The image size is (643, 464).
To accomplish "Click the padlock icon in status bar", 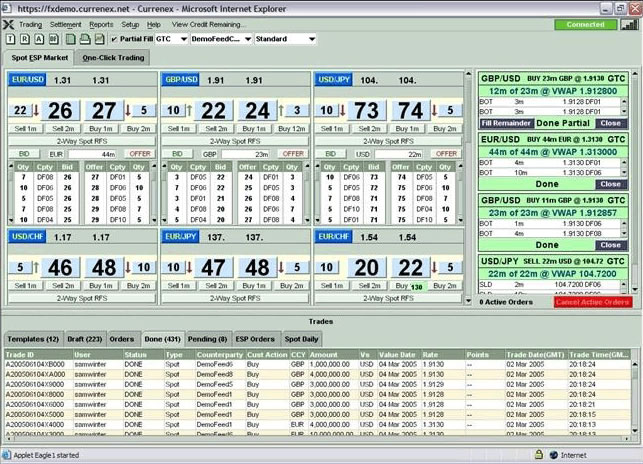I will pyautogui.click(x=539, y=455).
